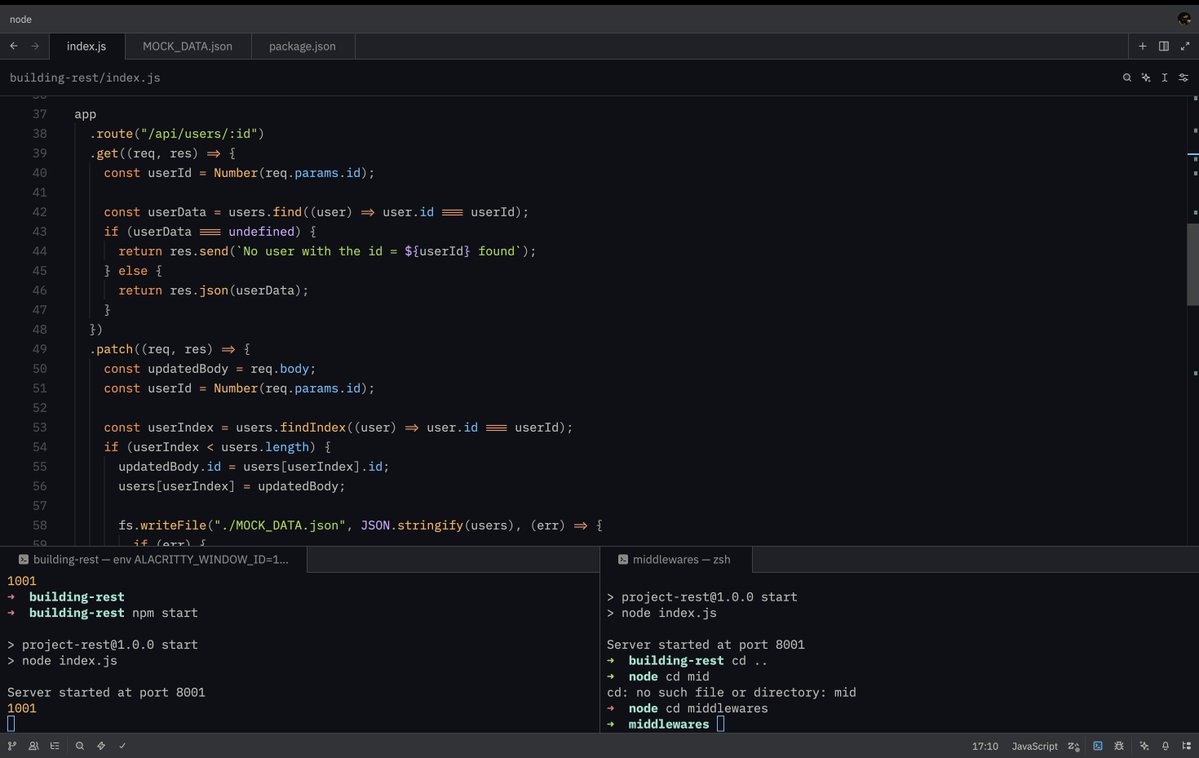
Task: Toggle the project panel icon at far right
Action: point(1186,746)
